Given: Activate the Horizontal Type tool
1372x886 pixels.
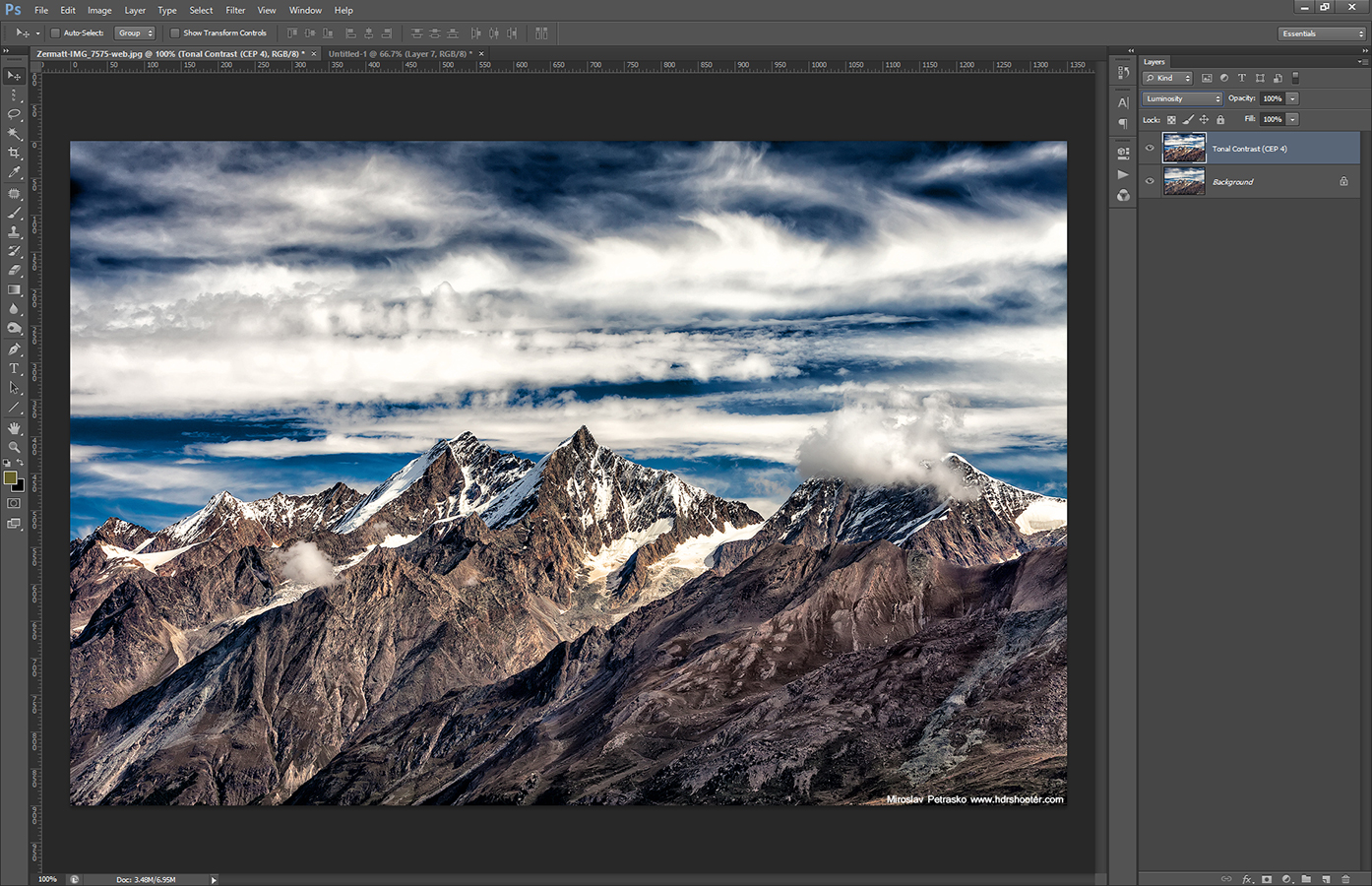Looking at the screenshot, I should coord(15,369).
